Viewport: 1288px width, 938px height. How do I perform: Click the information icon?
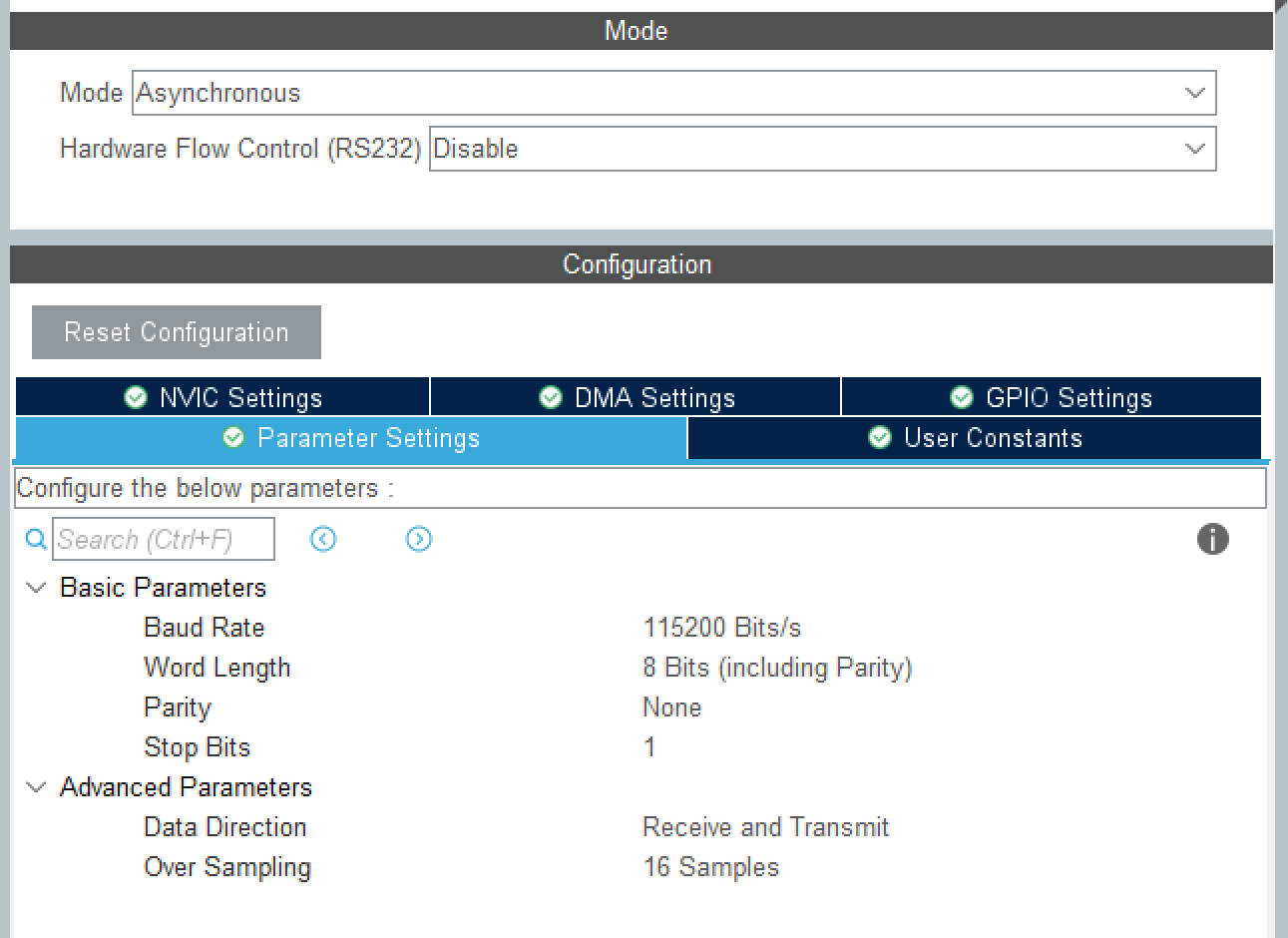[1212, 540]
